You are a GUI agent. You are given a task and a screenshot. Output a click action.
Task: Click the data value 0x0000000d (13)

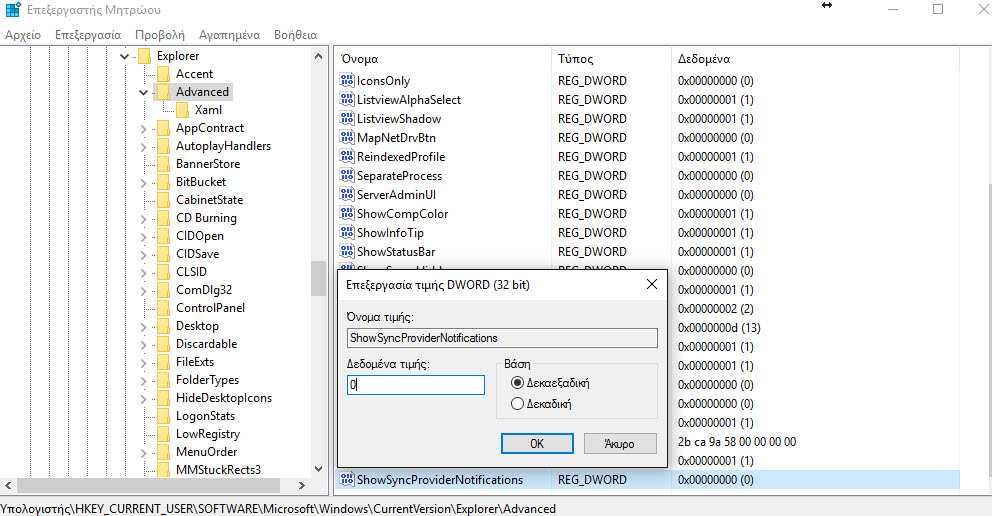[719, 328]
